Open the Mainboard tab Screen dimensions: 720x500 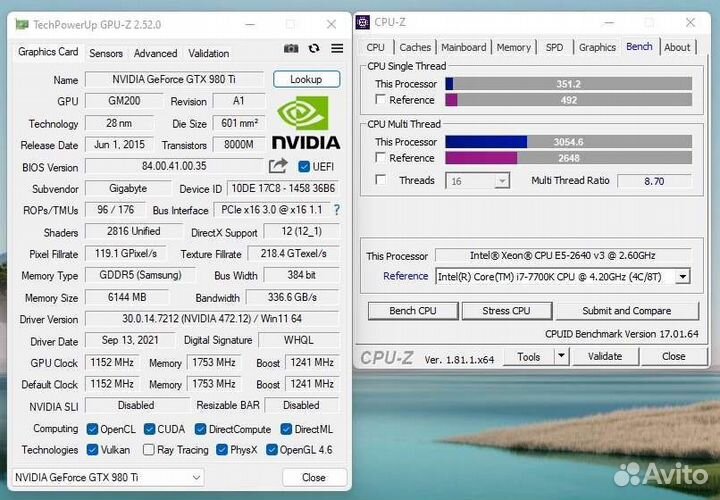pos(463,47)
